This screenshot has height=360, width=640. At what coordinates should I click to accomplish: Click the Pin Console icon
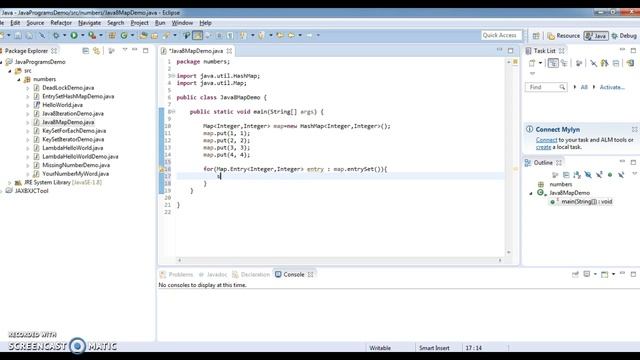pyautogui.click(x=575, y=274)
